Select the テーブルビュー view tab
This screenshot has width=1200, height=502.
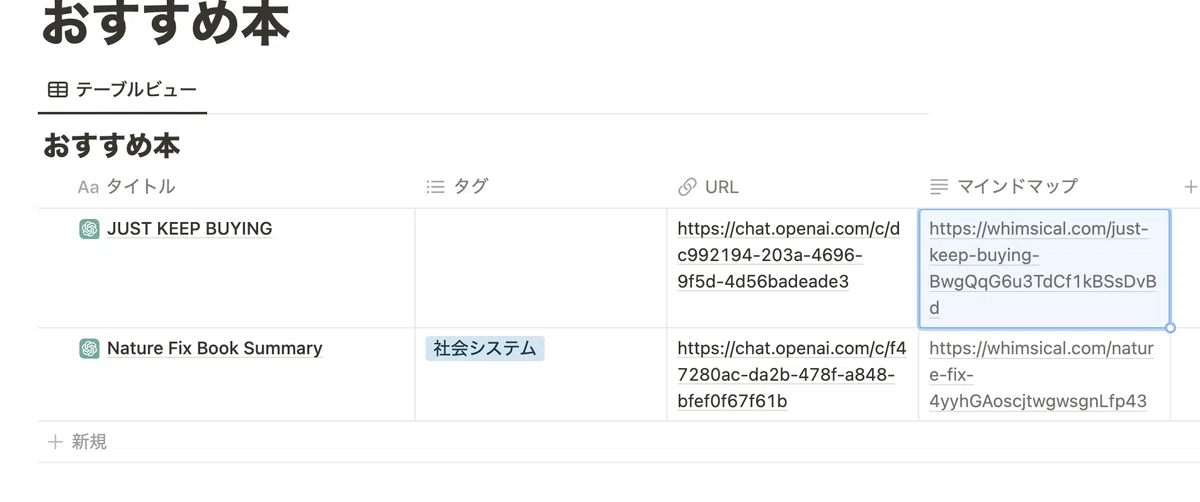(x=122, y=90)
